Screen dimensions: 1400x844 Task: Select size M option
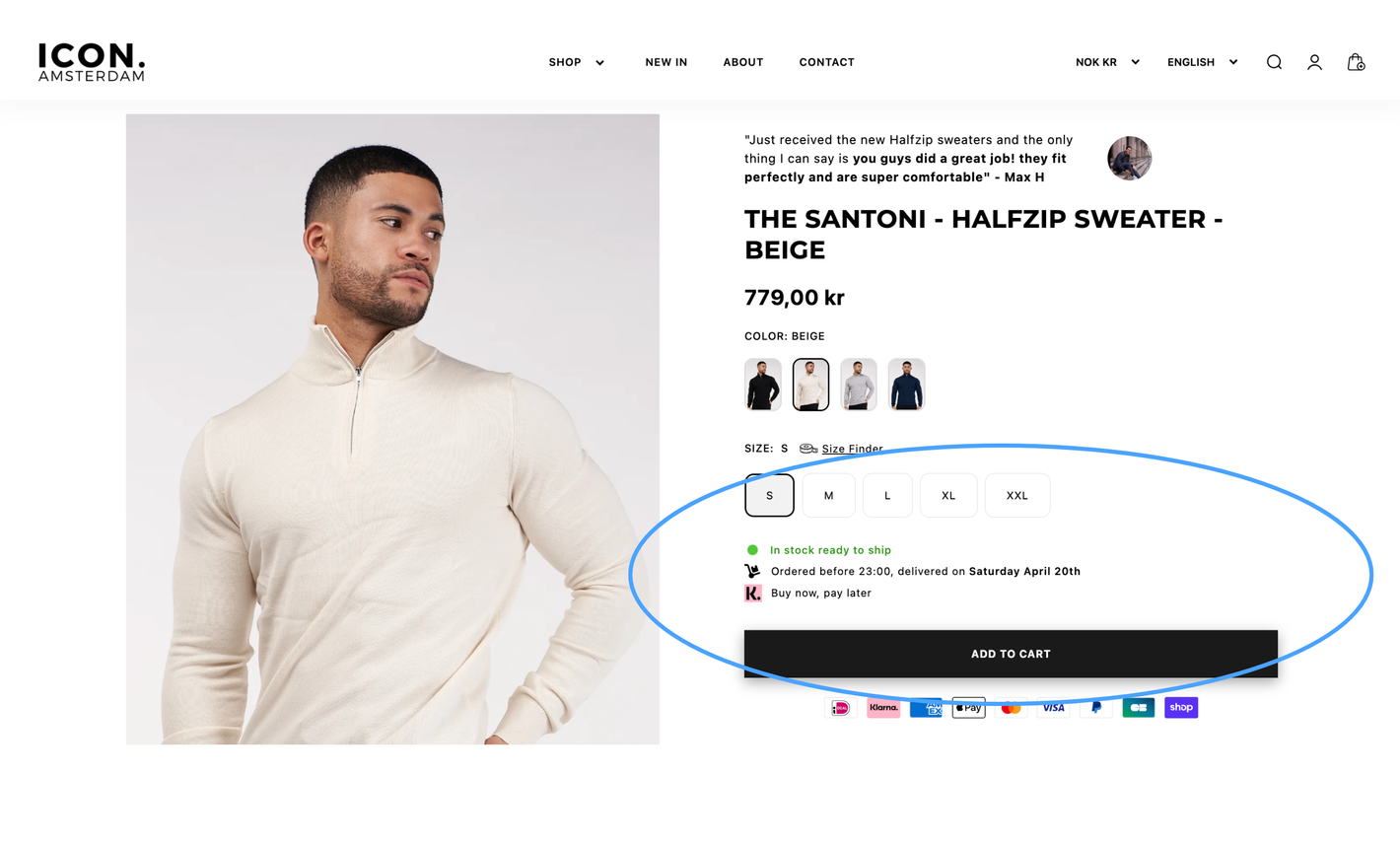coord(828,495)
